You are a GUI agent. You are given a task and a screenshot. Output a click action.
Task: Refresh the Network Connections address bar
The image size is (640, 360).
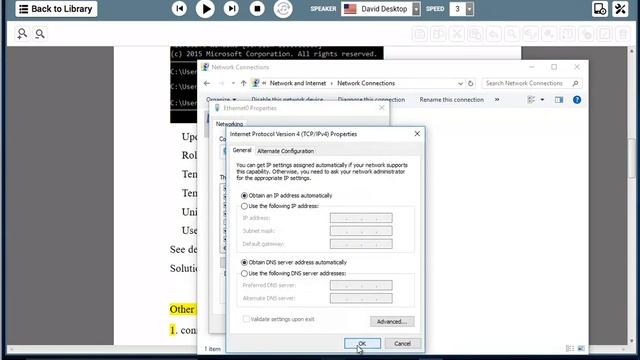470,83
